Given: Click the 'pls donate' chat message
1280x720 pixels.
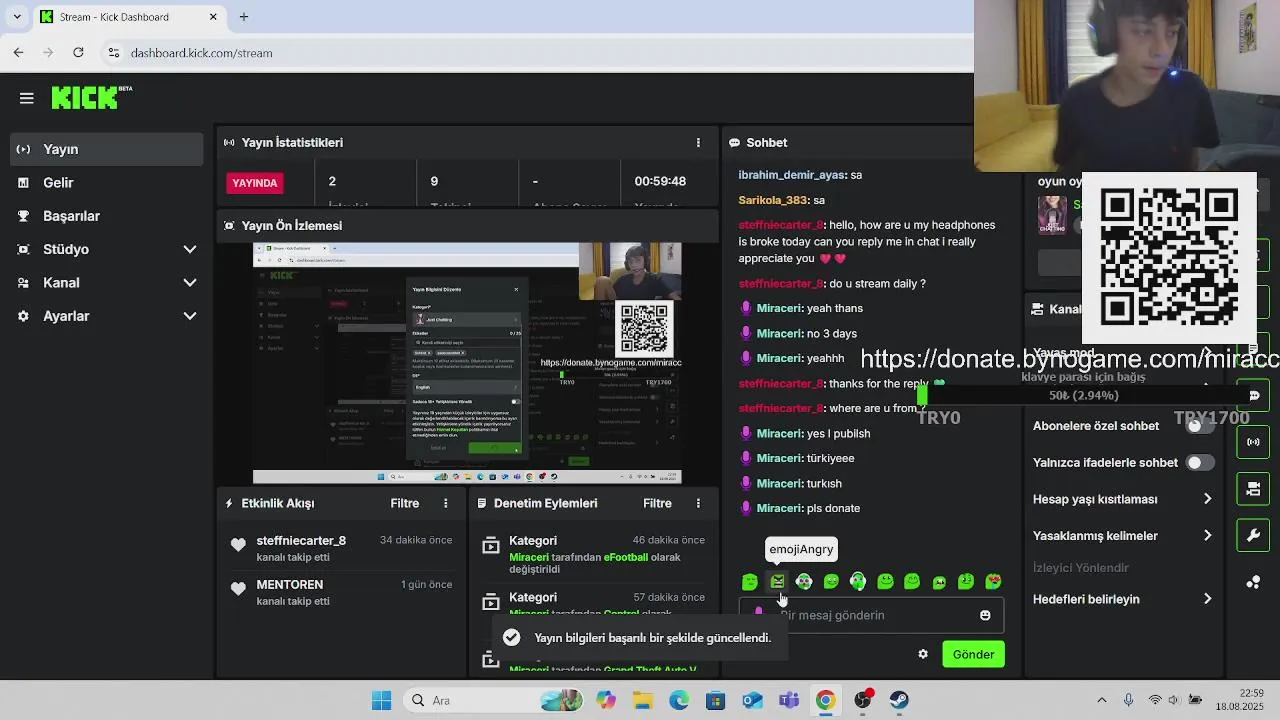Looking at the screenshot, I should pyautogui.click(x=833, y=508).
